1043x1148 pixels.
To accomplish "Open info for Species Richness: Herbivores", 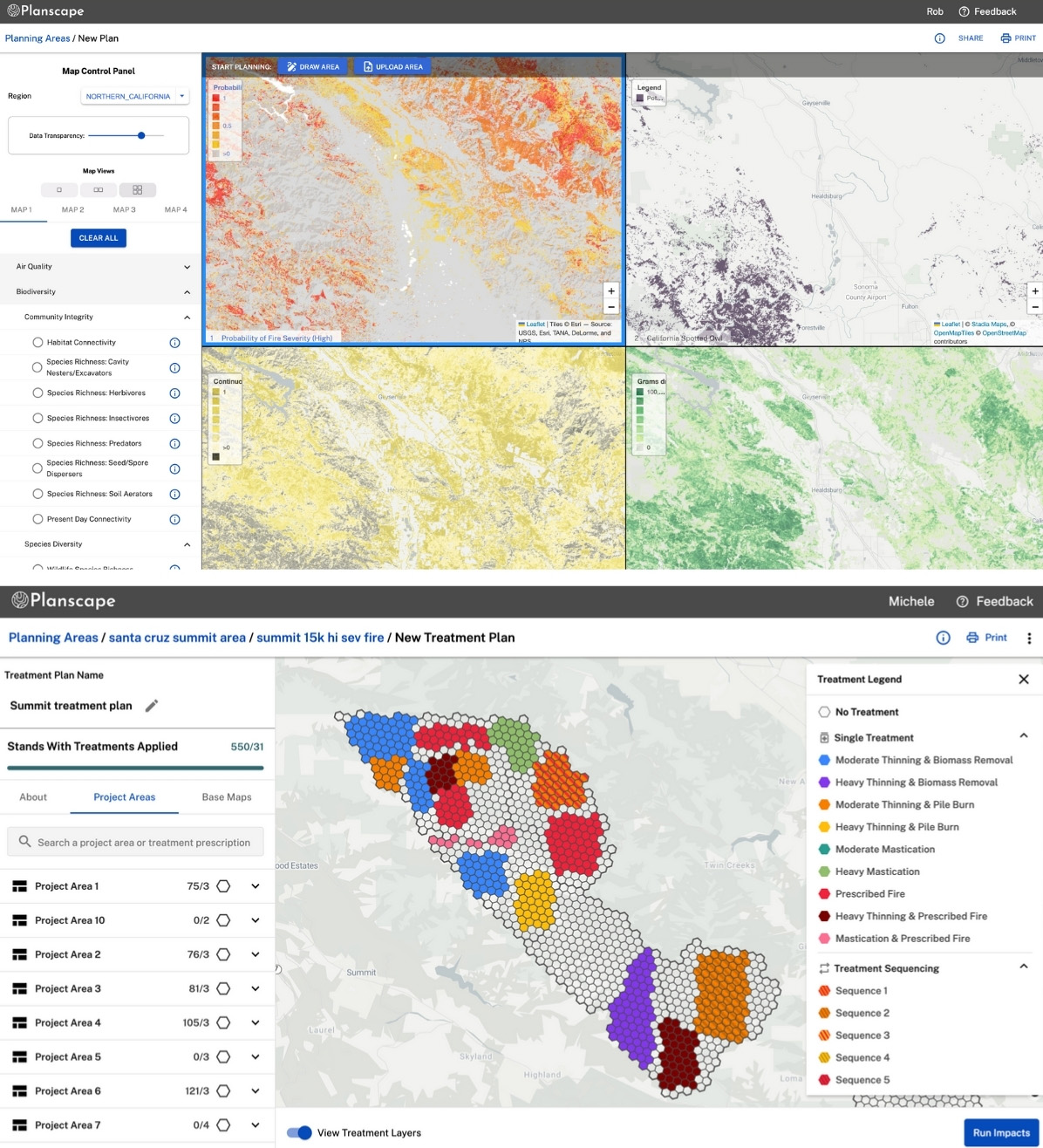I will pos(174,393).
